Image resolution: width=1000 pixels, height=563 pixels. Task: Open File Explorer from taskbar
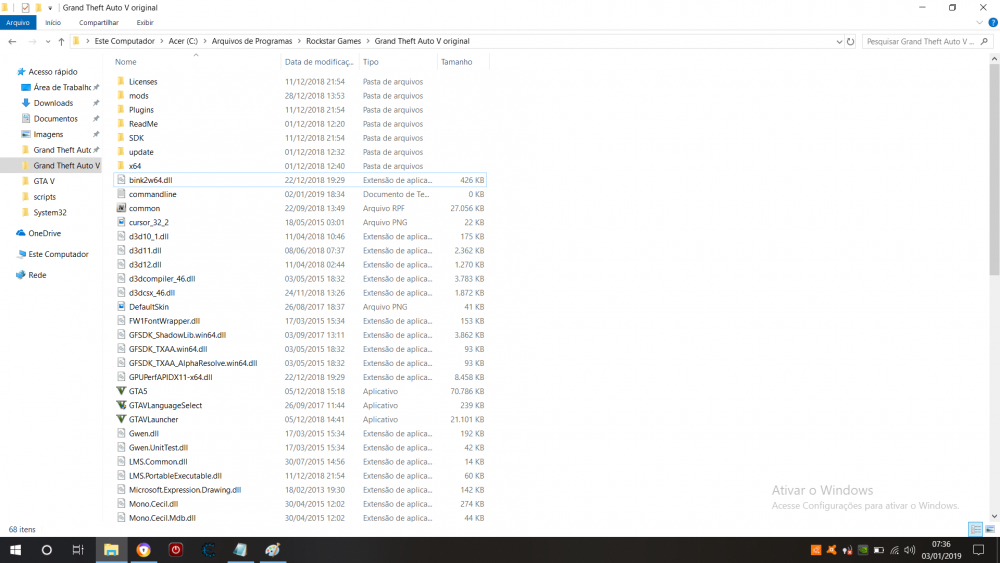(x=111, y=550)
